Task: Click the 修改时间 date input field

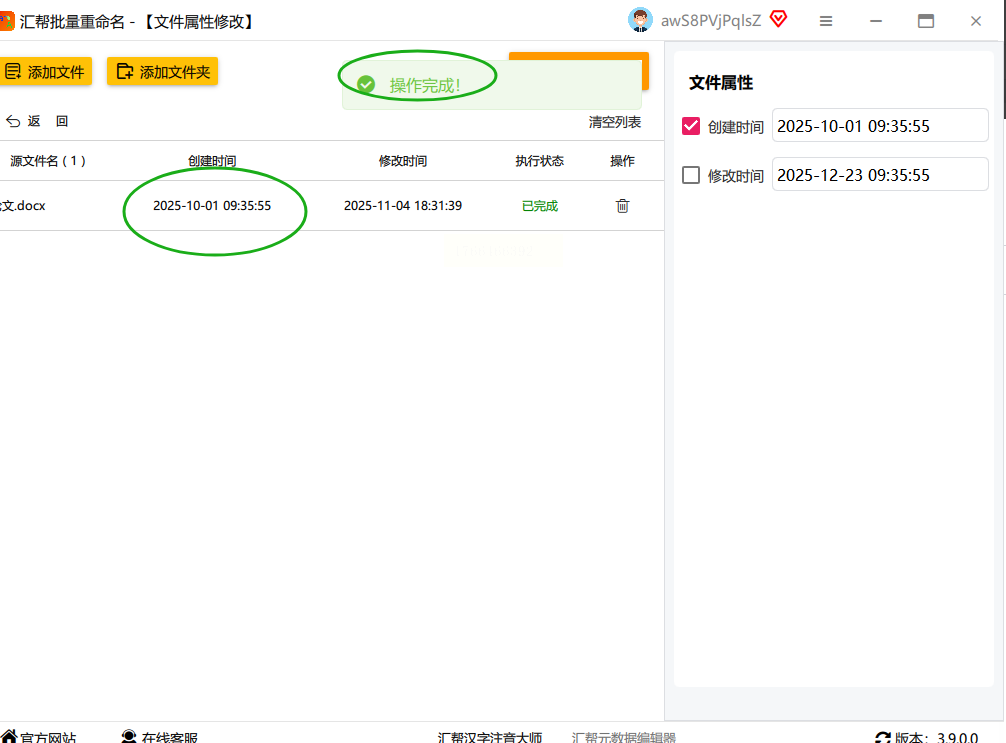Action: [879, 175]
